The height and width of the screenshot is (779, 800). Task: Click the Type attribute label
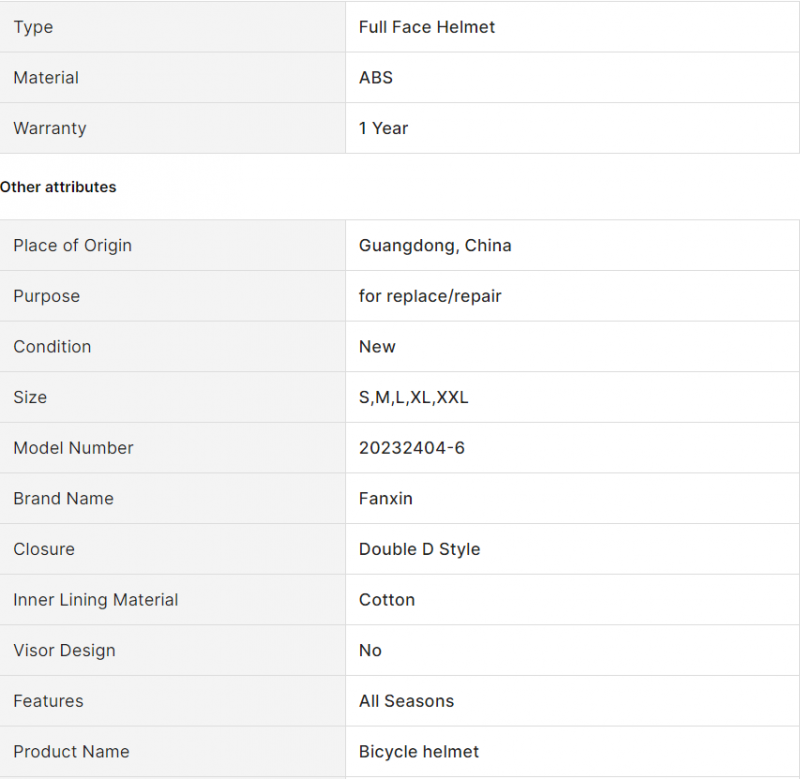(33, 27)
